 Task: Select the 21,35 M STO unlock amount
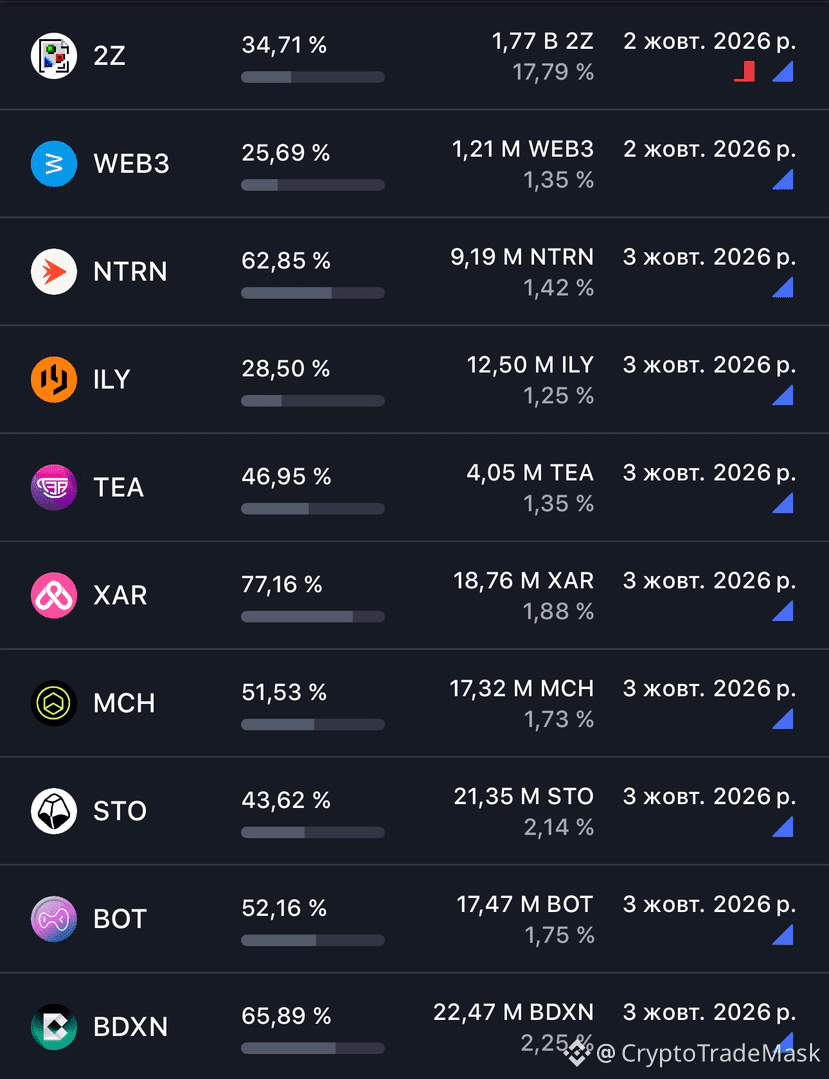524,796
